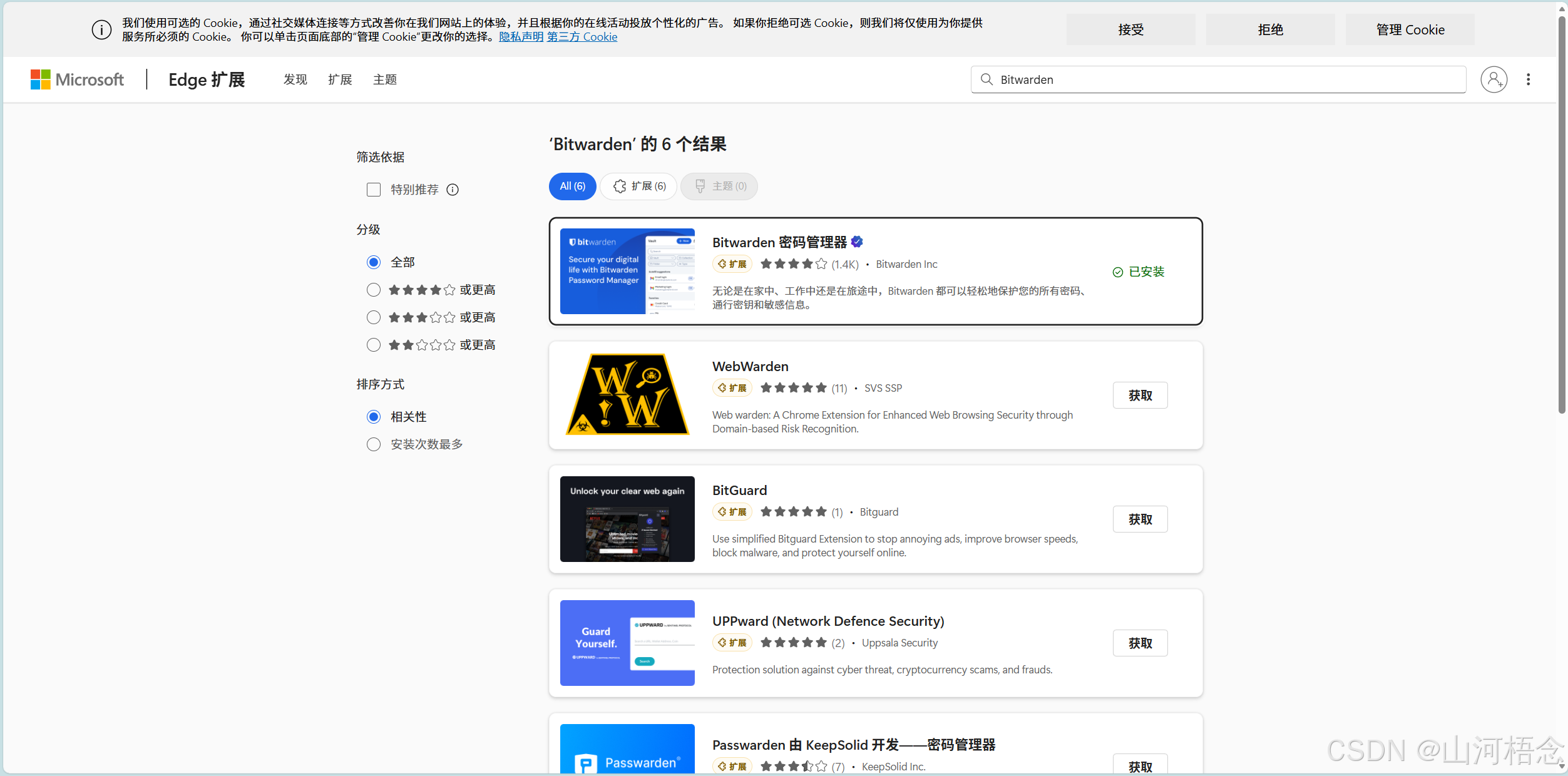The image size is (1568, 776).
Task: Open the Passwarden 由 KeepSolid 开发 title
Action: (x=854, y=745)
